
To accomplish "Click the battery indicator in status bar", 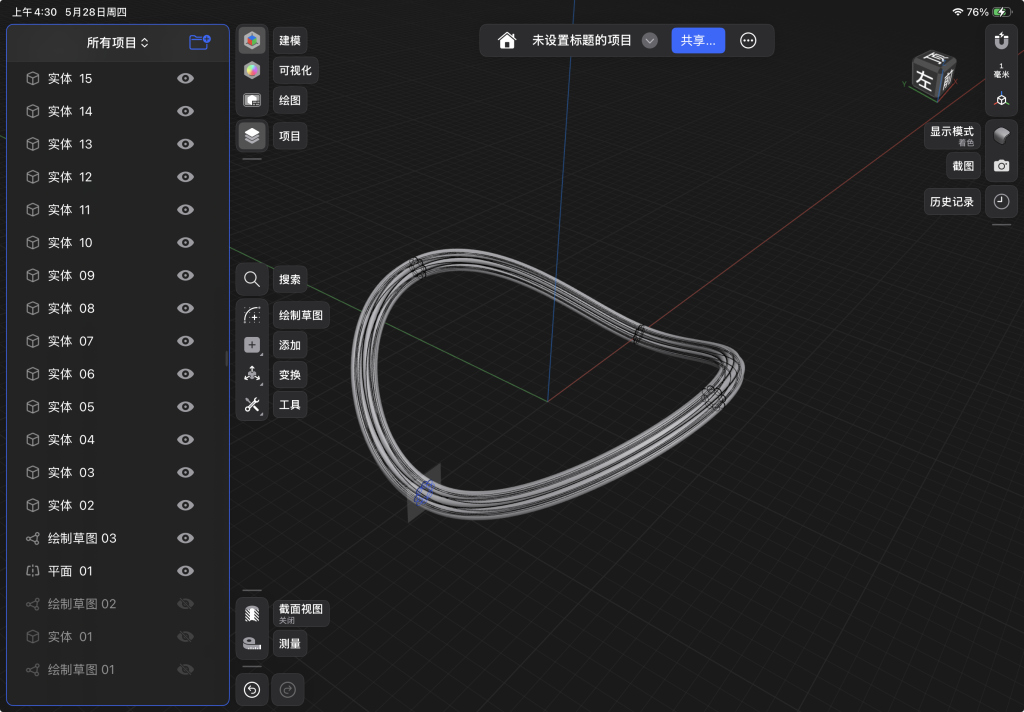I will (x=1002, y=12).
